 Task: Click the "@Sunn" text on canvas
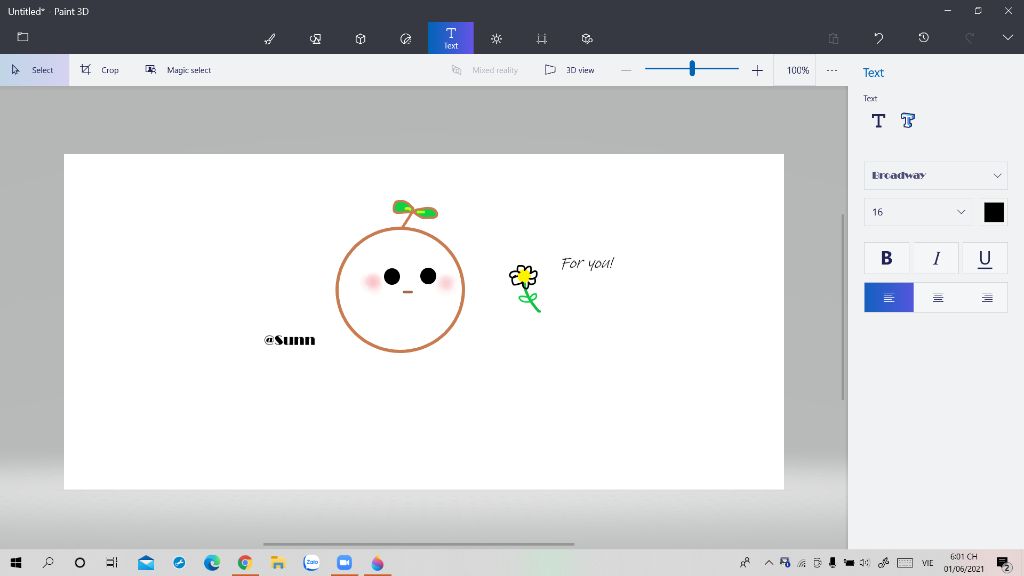289,340
